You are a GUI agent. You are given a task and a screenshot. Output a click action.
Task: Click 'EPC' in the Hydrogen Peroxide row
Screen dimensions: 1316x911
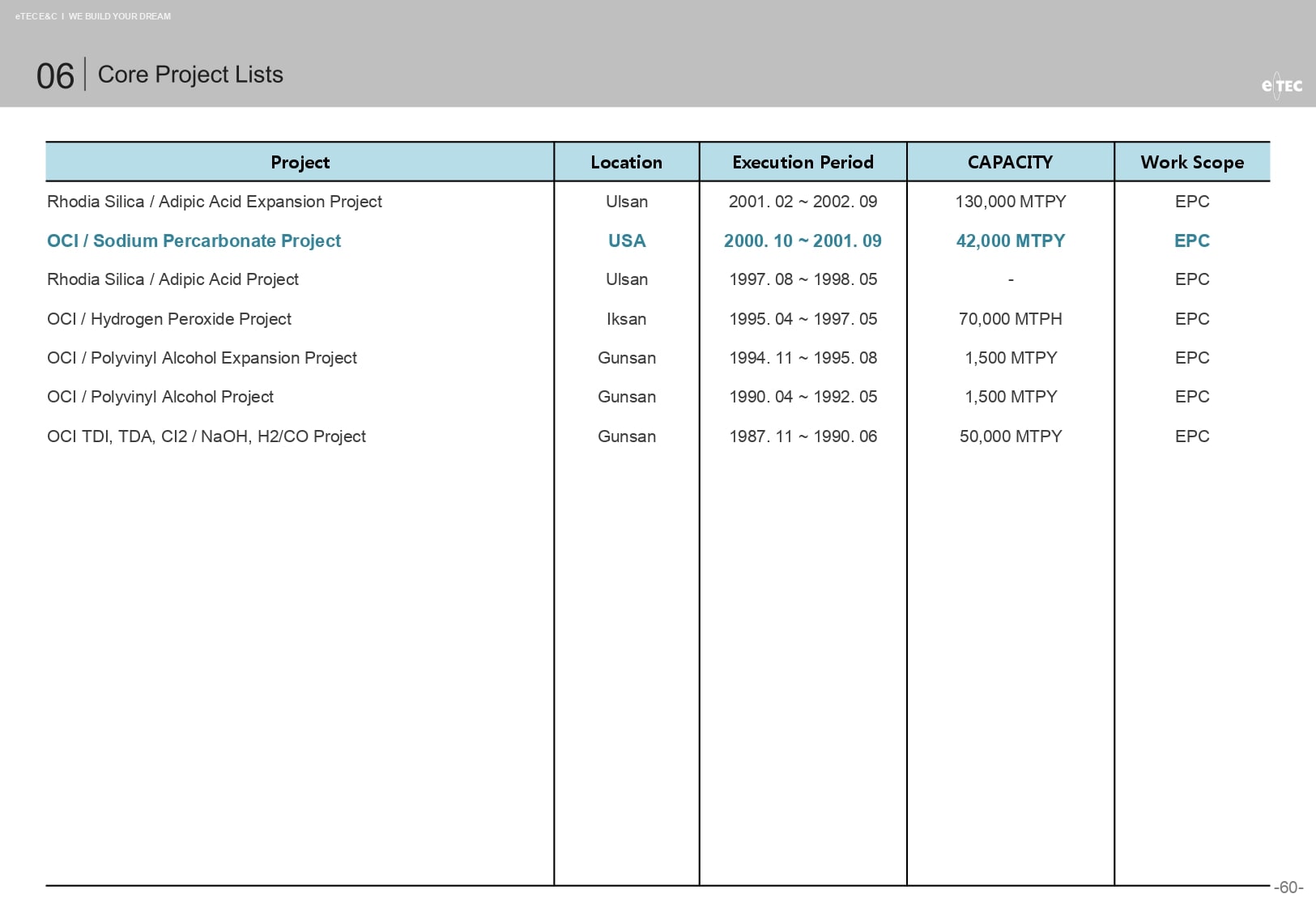[x=1192, y=319]
